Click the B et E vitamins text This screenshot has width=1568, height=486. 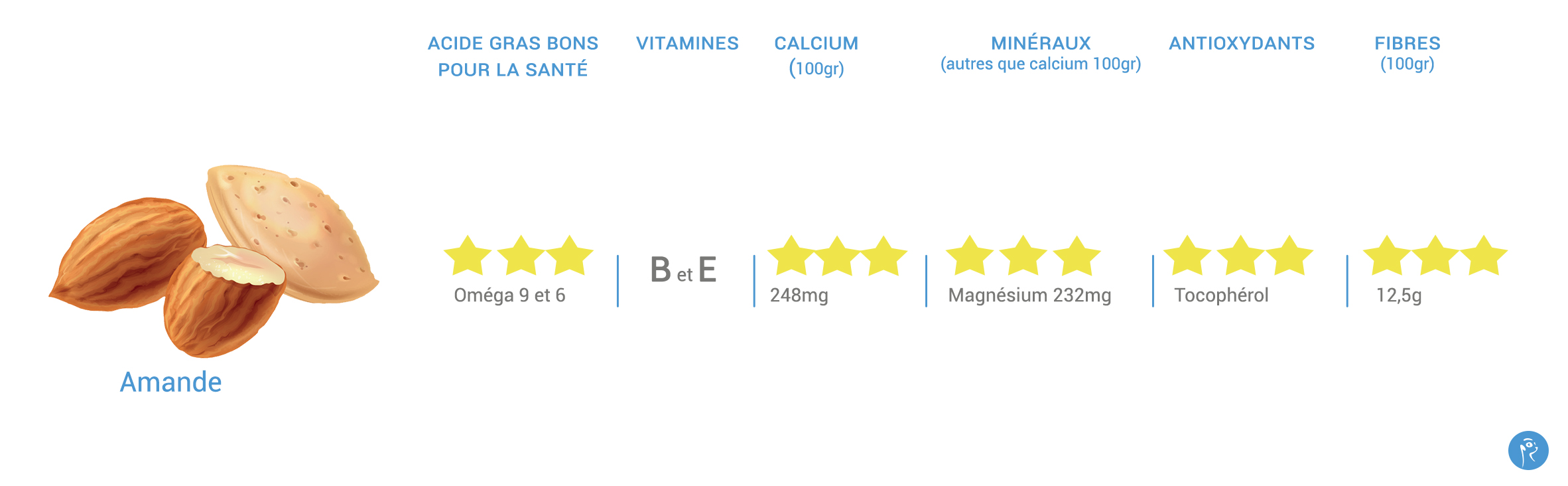coord(683,270)
